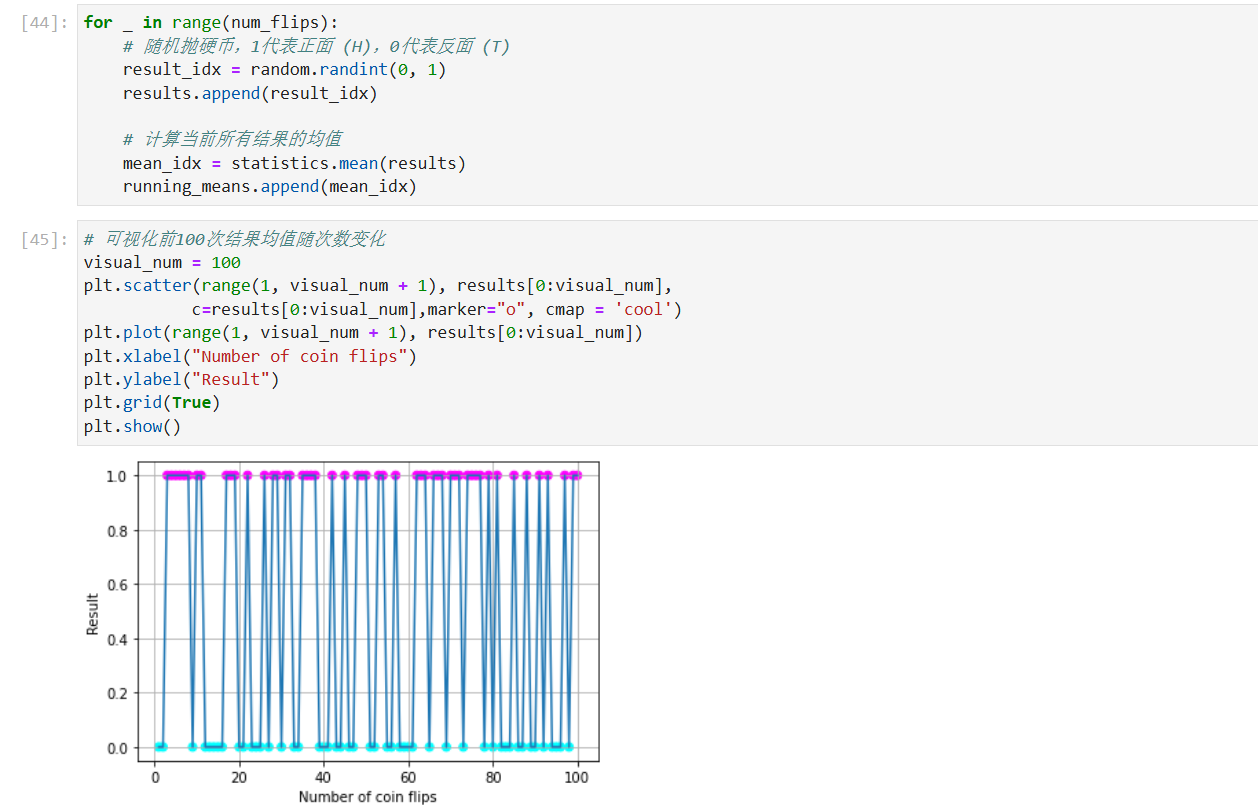Click the line containing cmap = 'cool'
Screen dimensions: 1258x812
pyautogui.click(x=437, y=310)
